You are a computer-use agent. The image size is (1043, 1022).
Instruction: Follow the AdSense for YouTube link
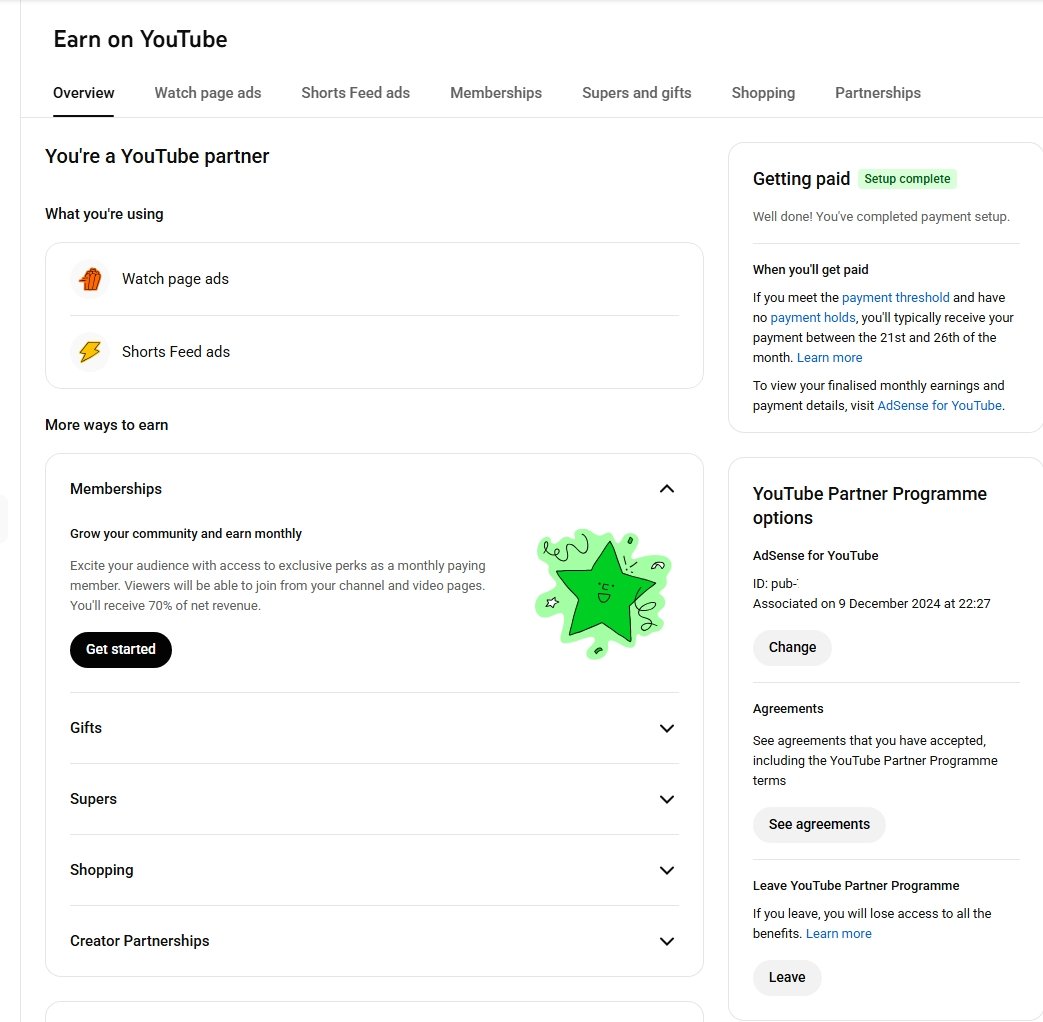939,406
